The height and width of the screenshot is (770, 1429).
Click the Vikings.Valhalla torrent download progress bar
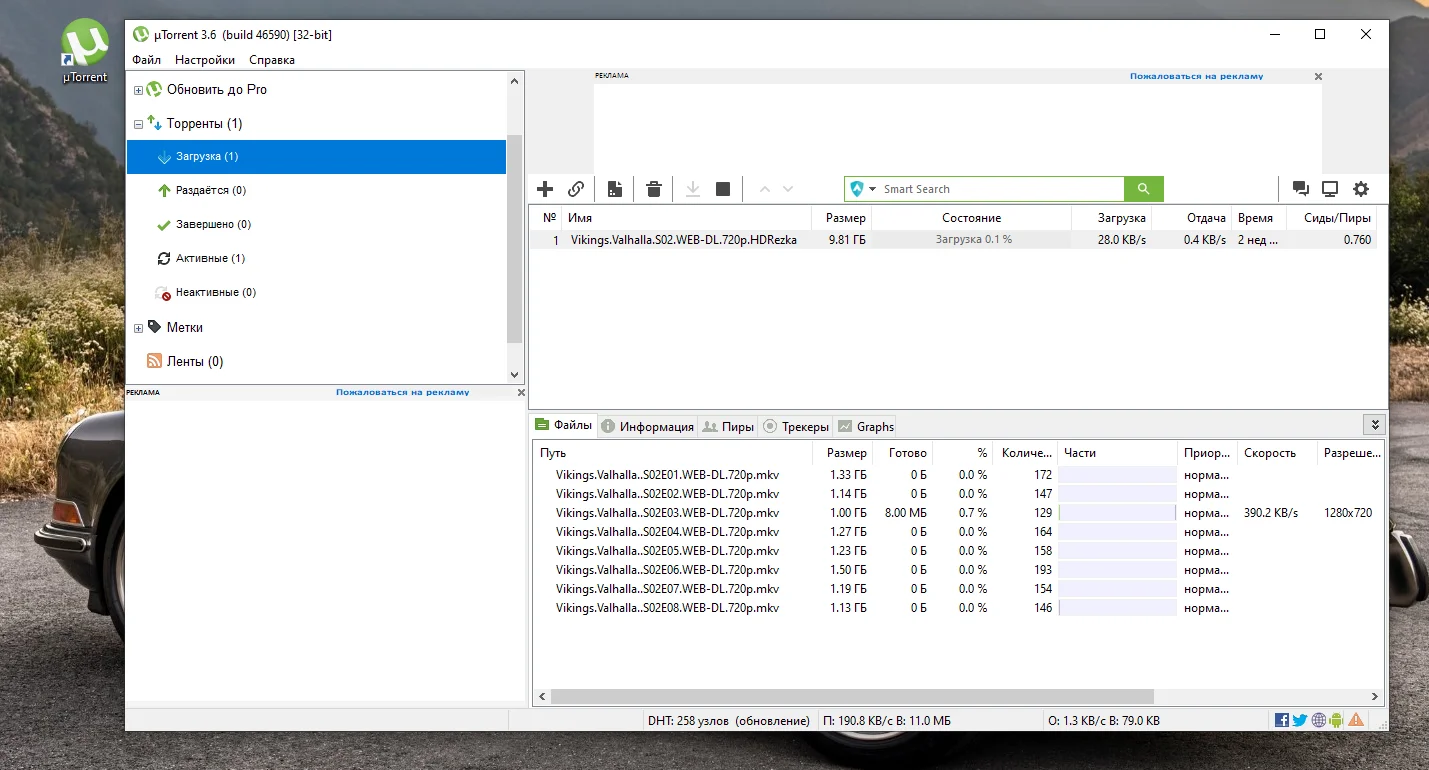[x=973, y=240]
